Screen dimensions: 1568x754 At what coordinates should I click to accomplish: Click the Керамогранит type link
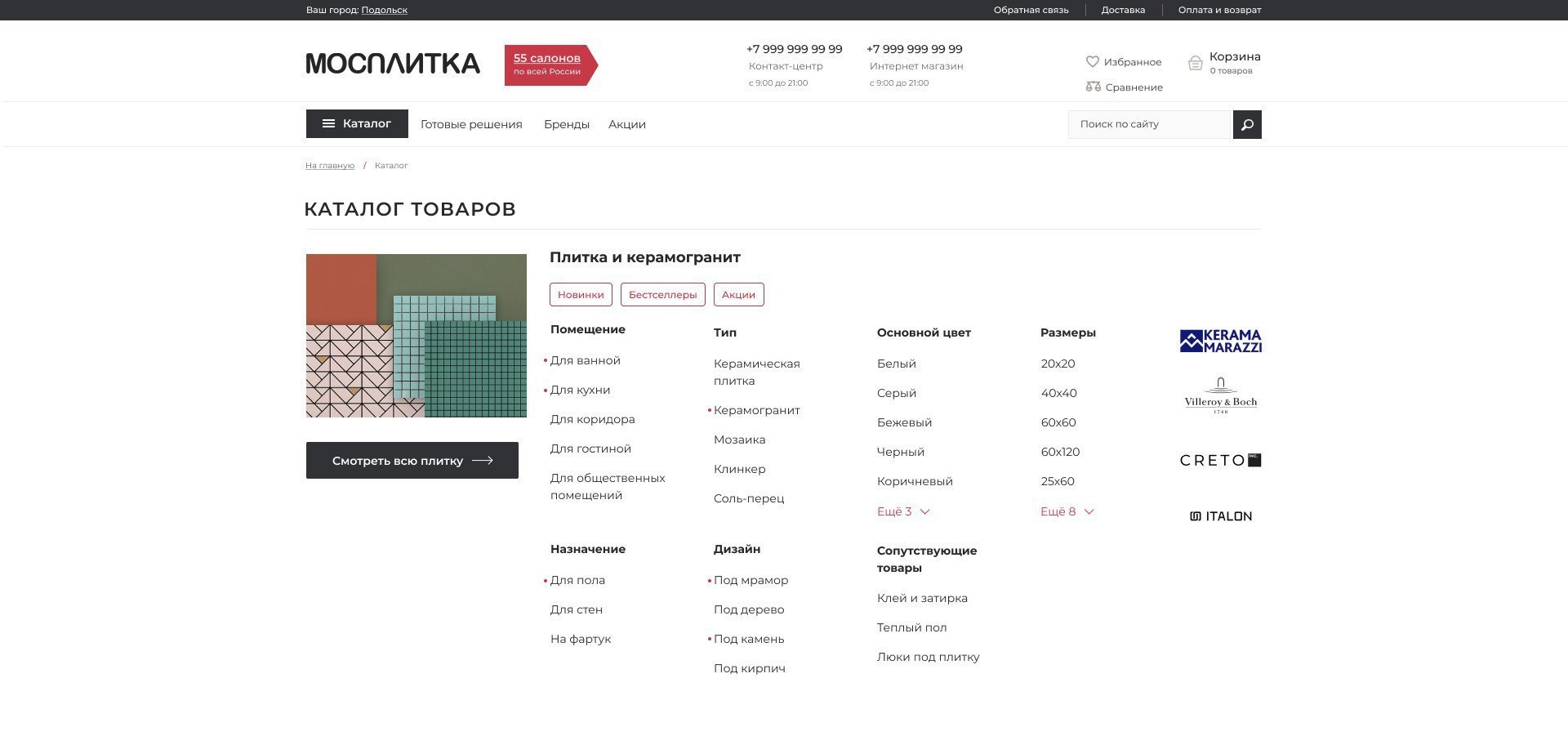click(x=756, y=410)
